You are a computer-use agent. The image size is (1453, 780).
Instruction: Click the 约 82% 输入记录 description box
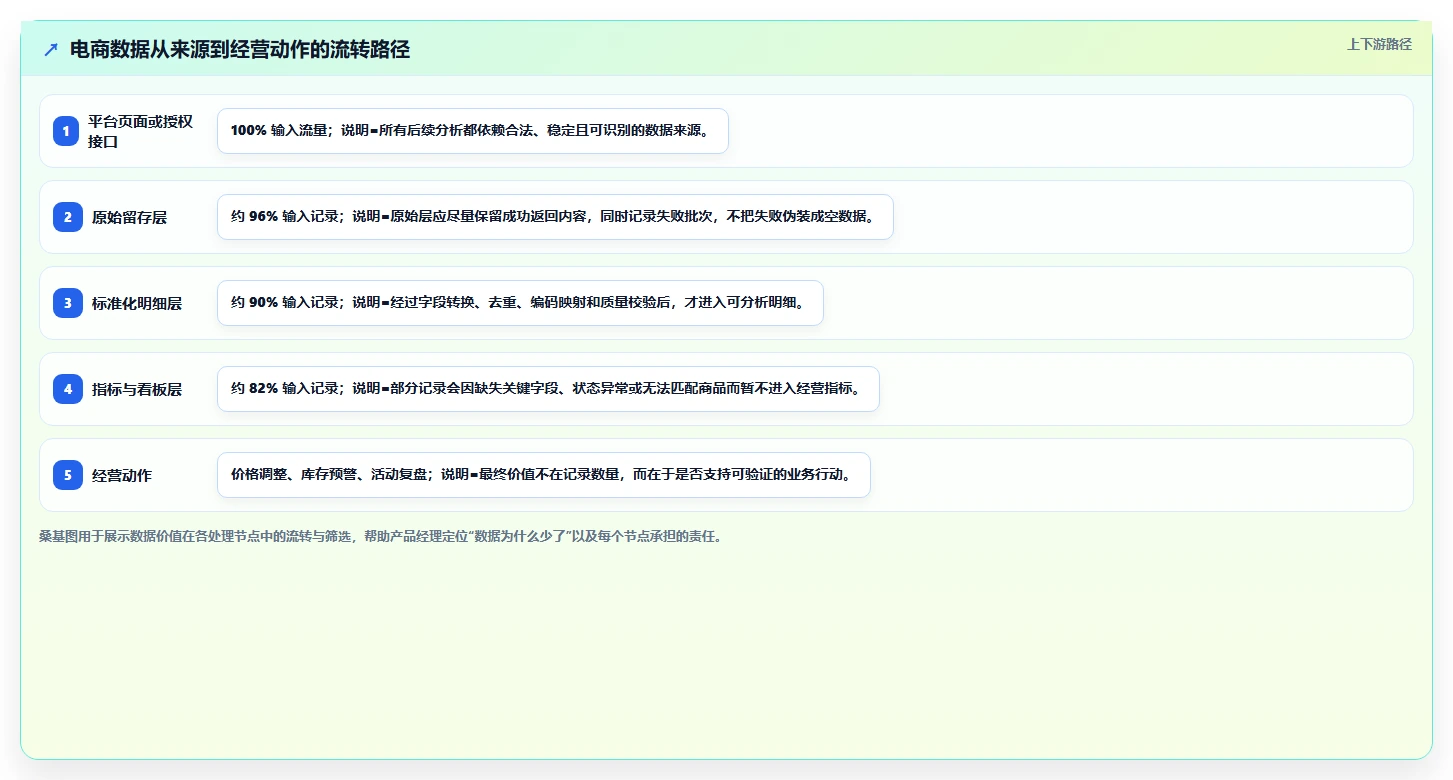tap(548, 389)
